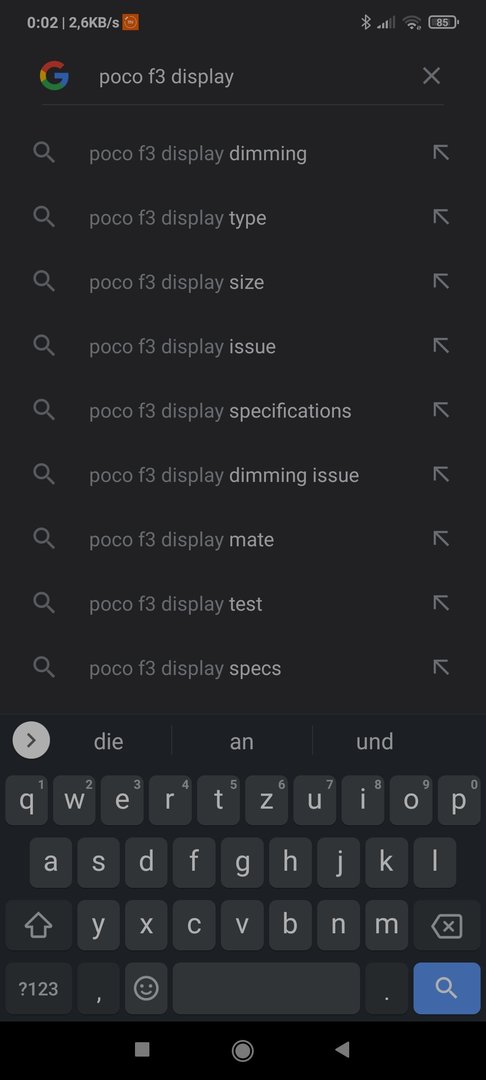Image resolution: width=486 pixels, height=1080 pixels.
Task: Toggle the shift key
Action: [39, 926]
